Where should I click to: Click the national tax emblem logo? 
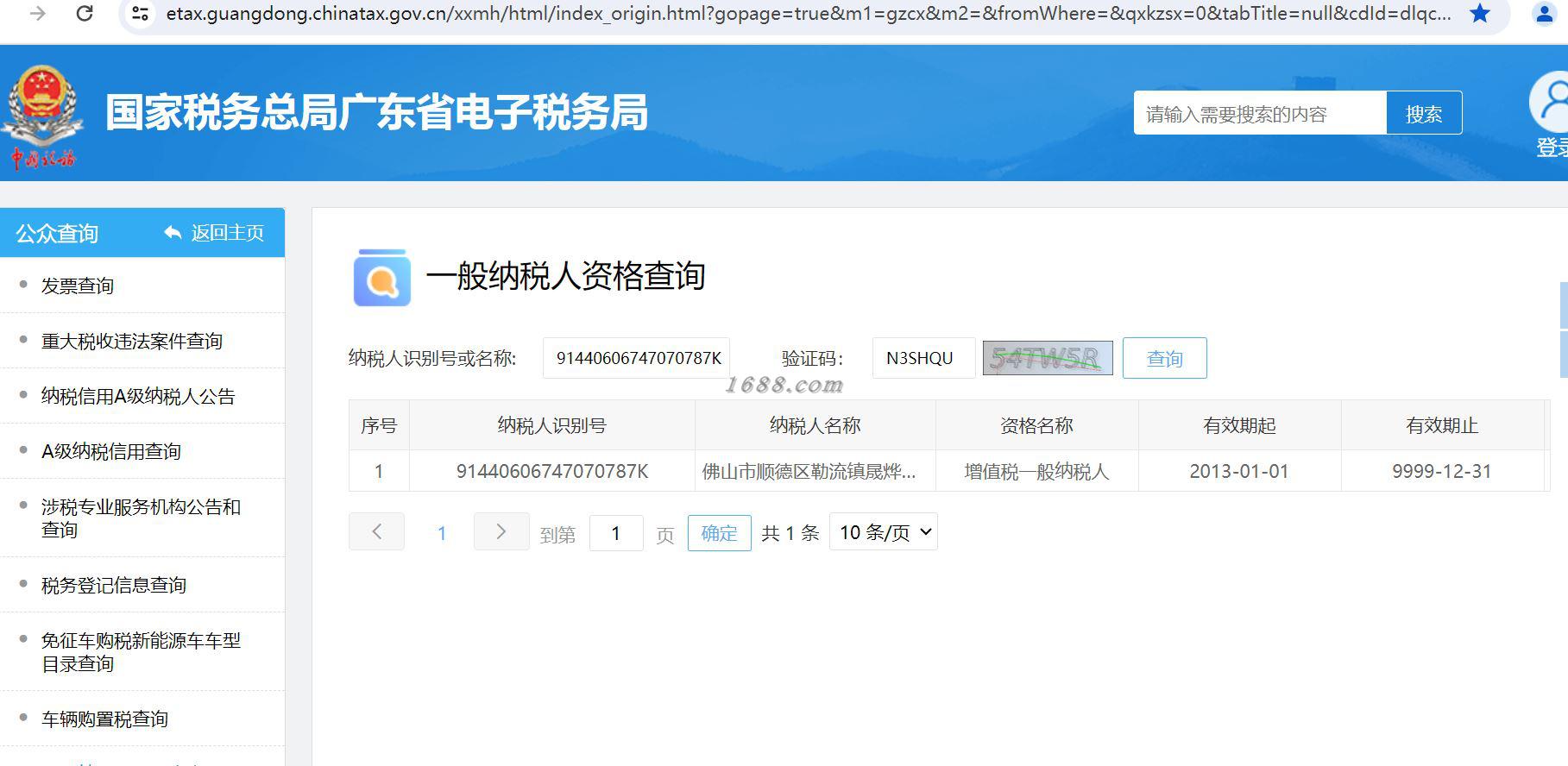[42, 117]
